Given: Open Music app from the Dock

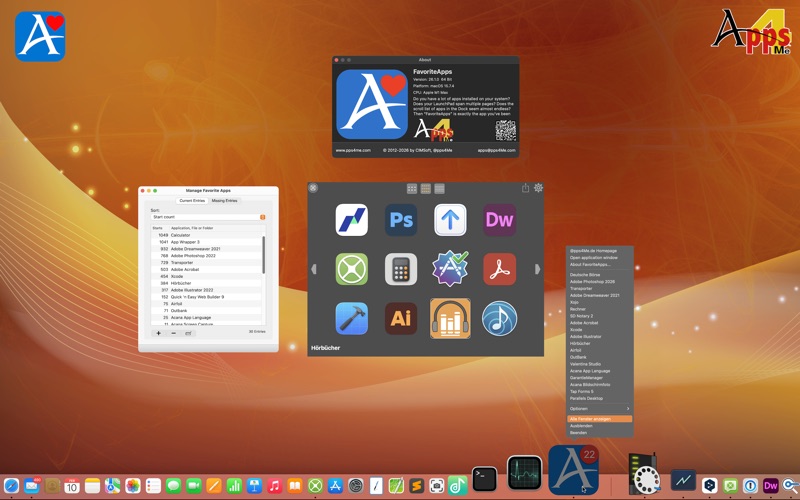Looking at the screenshot, I should click(274, 486).
